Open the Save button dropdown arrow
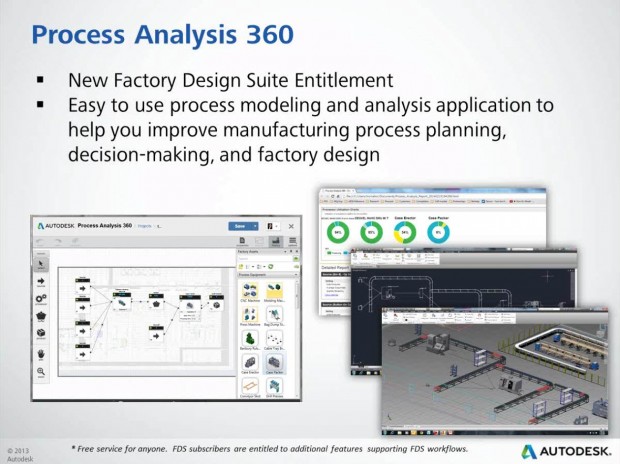 click(x=257, y=226)
